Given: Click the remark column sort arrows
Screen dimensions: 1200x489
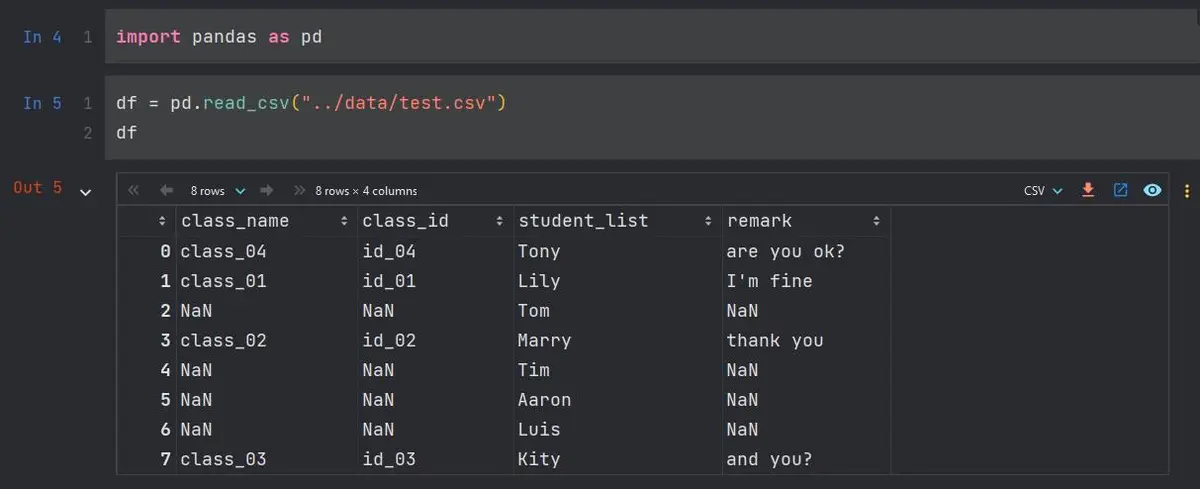Looking at the screenshot, I should pos(876,221).
